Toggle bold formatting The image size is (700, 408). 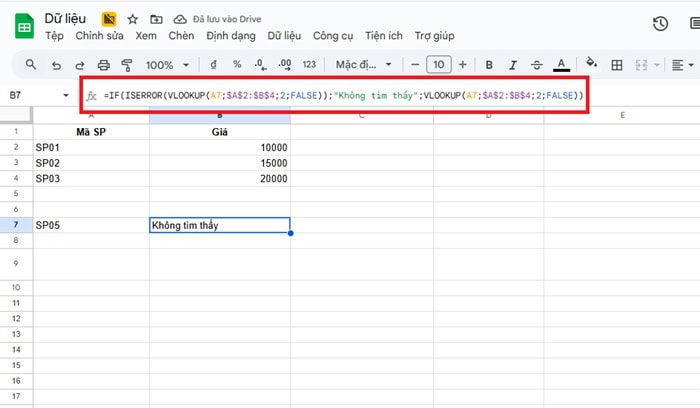point(489,65)
